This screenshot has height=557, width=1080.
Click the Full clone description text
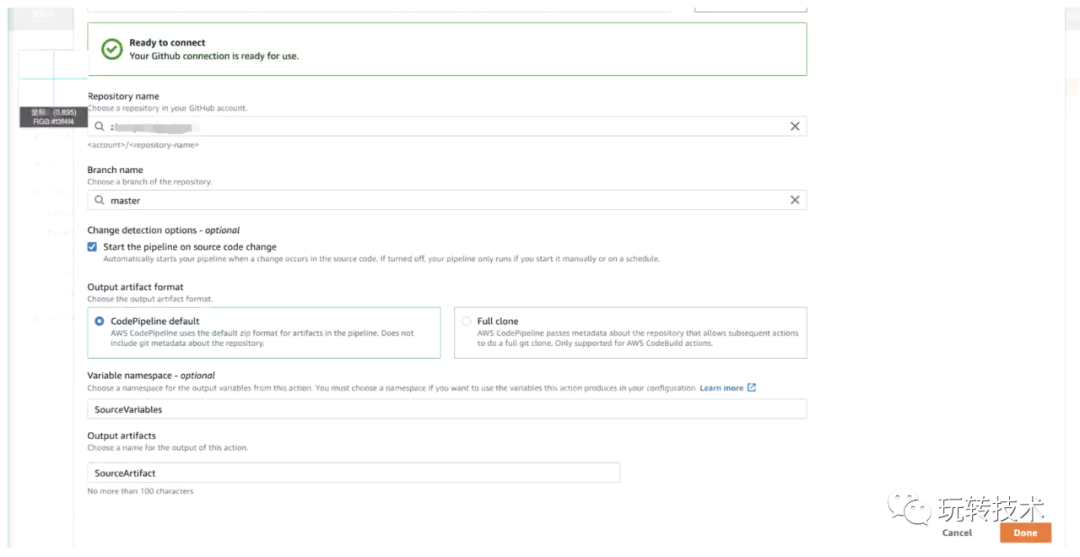pyautogui.click(x=636, y=338)
